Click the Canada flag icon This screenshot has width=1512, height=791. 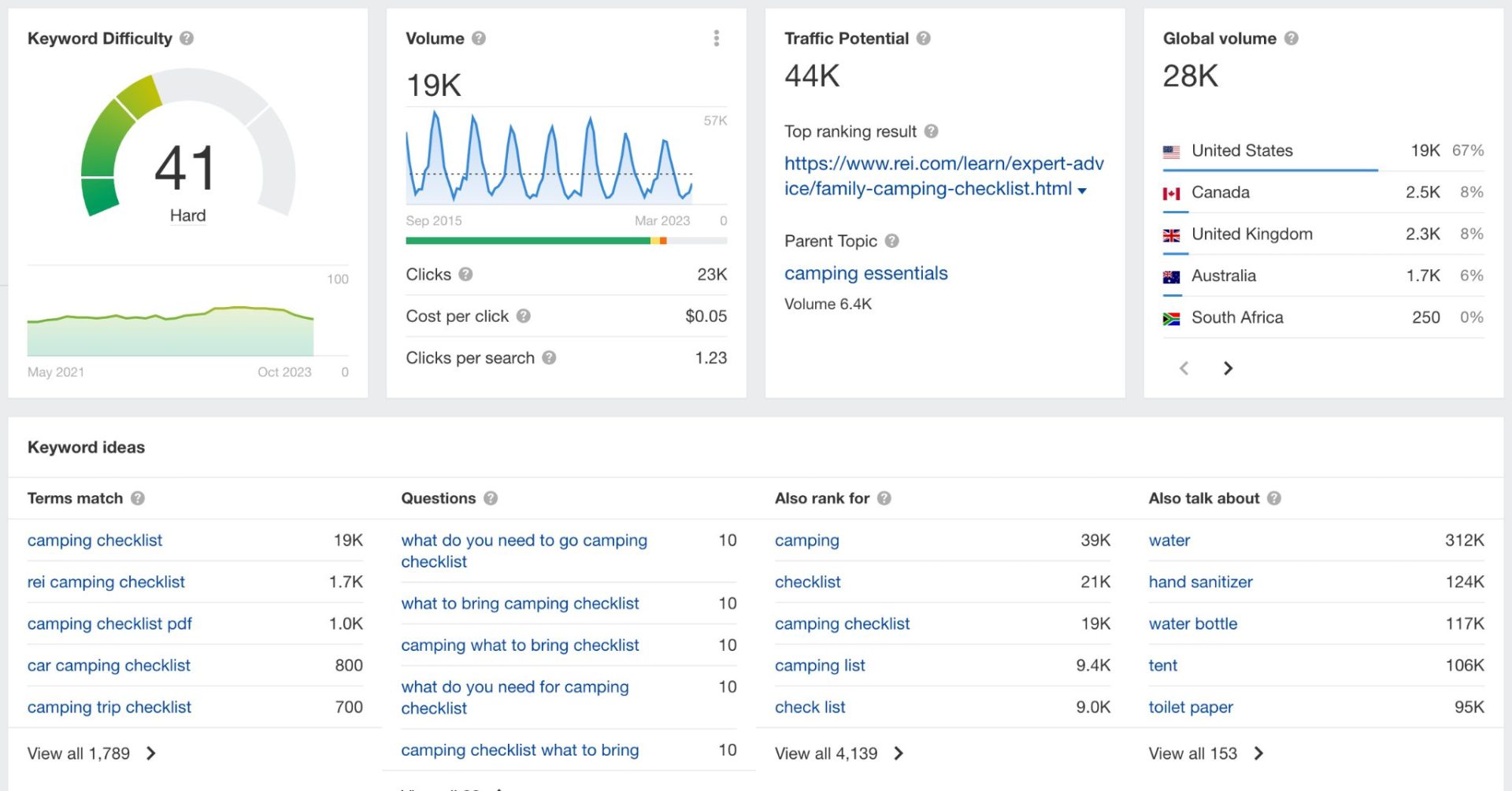point(1171,193)
